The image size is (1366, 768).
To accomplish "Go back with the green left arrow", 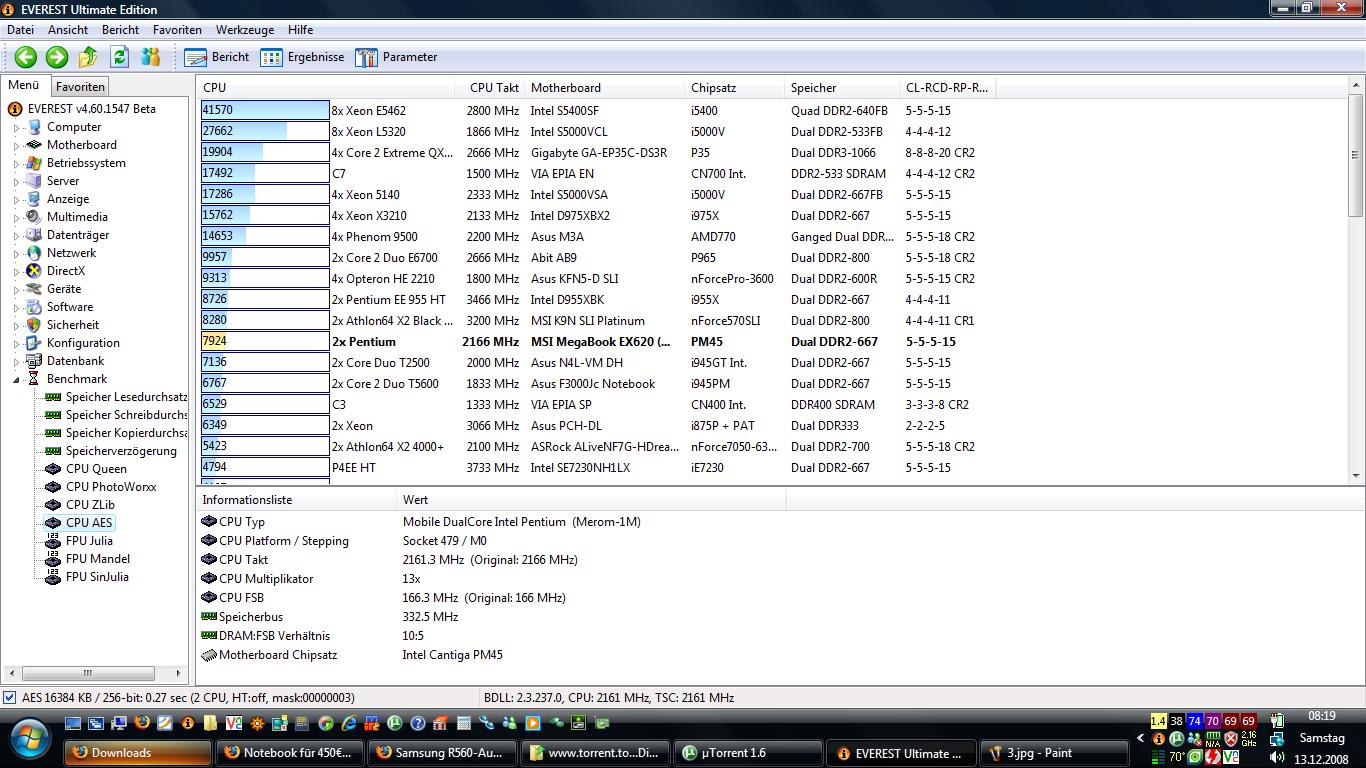I will [x=26, y=57].
